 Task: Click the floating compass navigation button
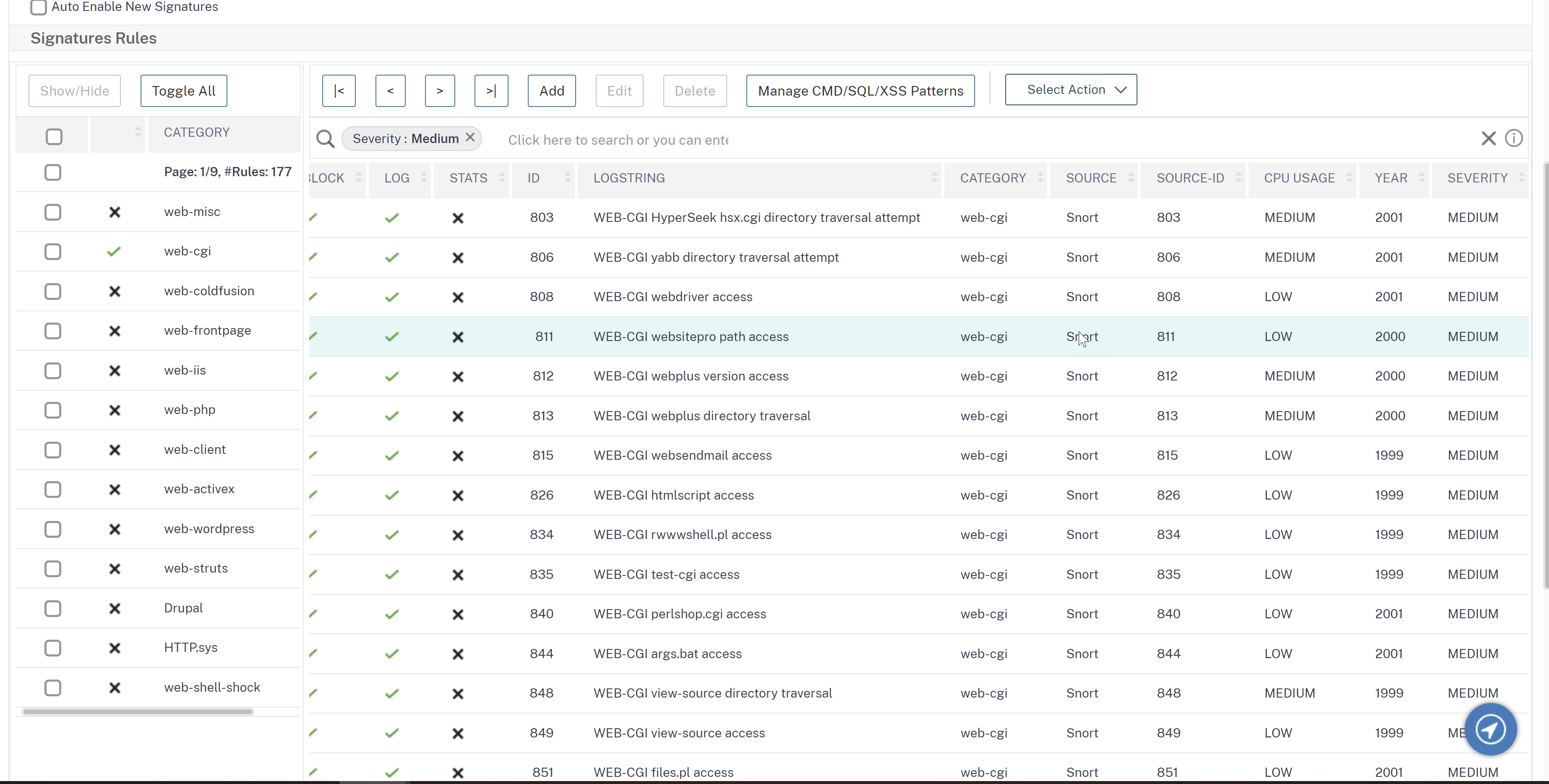tap(1491, 729)
